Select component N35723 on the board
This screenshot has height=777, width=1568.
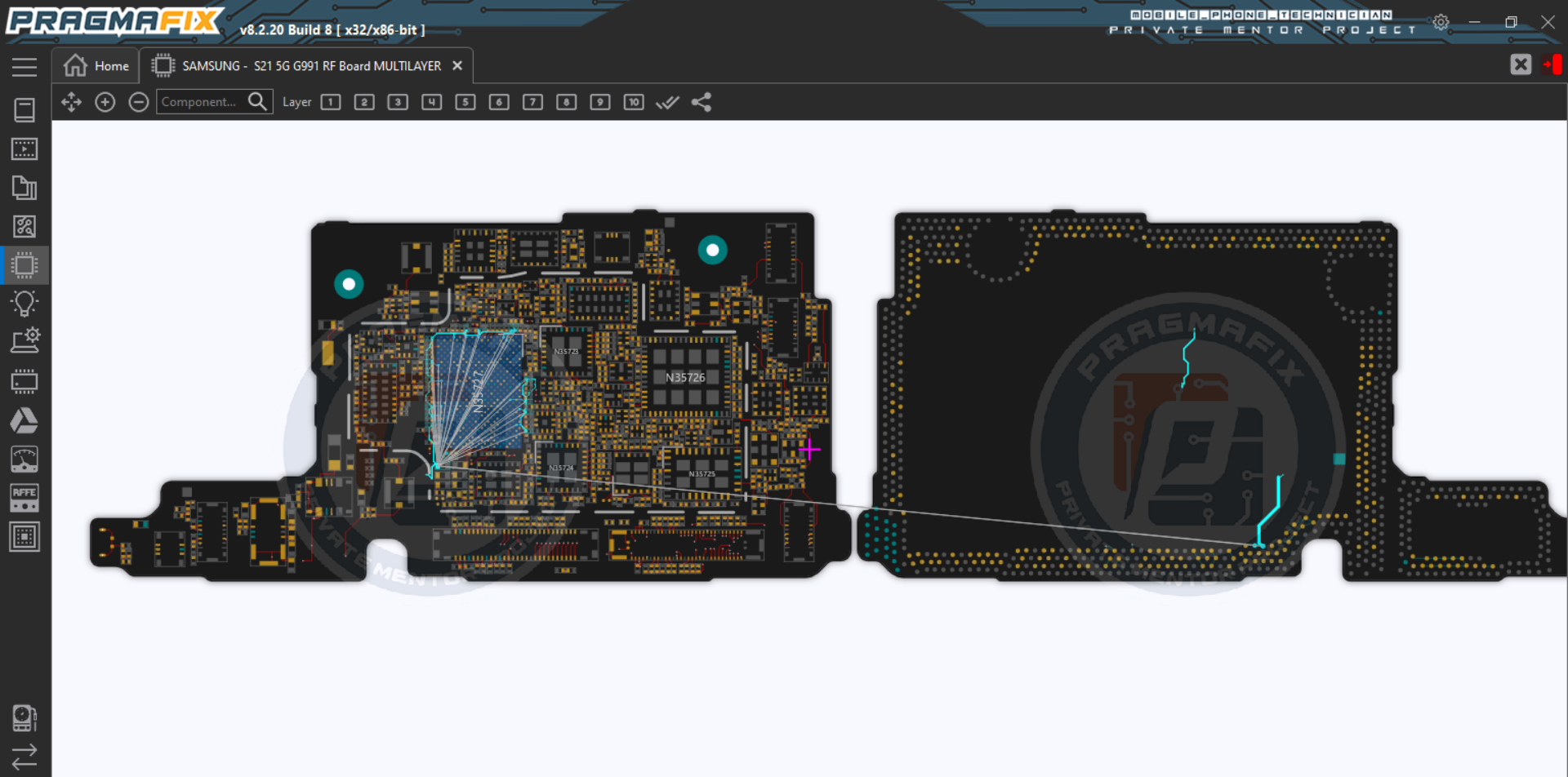click(567, 351)
